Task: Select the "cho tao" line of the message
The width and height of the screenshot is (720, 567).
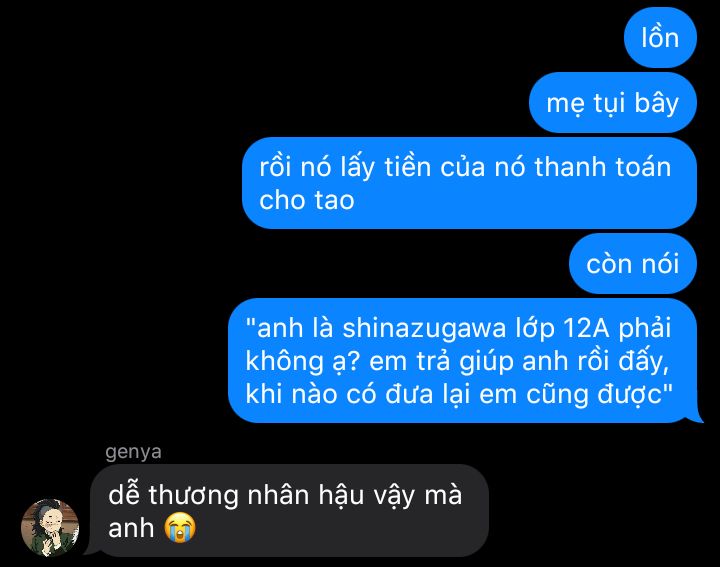Action: [307, 200]
